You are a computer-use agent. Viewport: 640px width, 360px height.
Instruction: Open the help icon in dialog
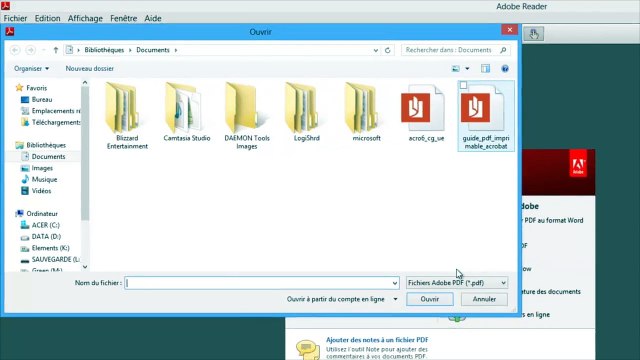[505, 69]
